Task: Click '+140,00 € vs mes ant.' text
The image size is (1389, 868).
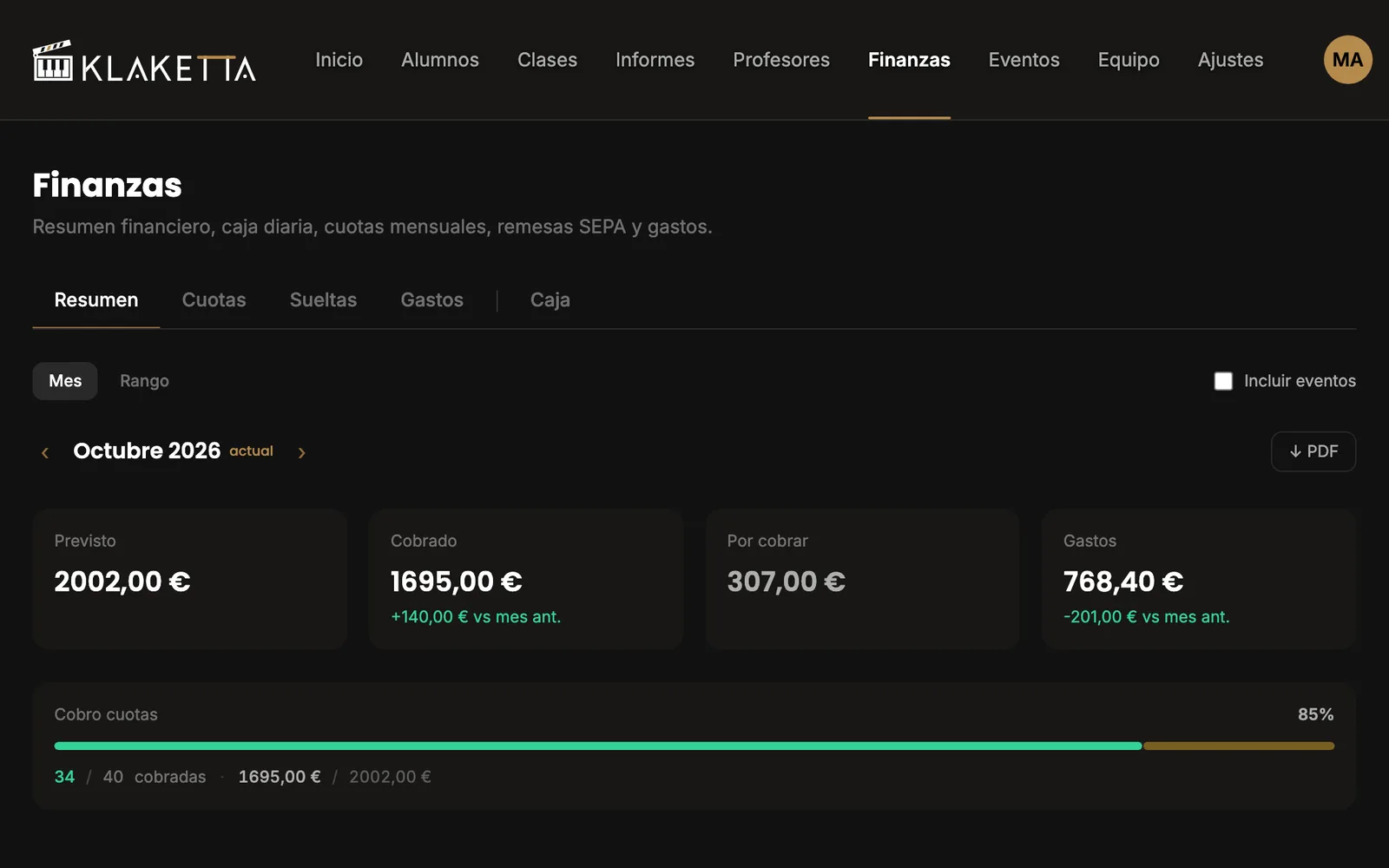Action: pyautogui.click(x=476, y=617)
